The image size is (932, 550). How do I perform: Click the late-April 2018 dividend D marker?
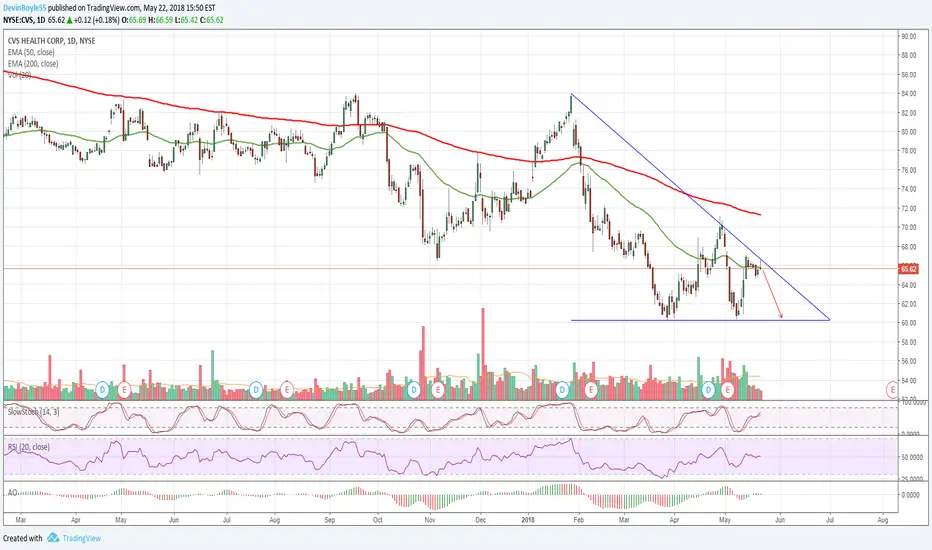click(x=708, y=390)
